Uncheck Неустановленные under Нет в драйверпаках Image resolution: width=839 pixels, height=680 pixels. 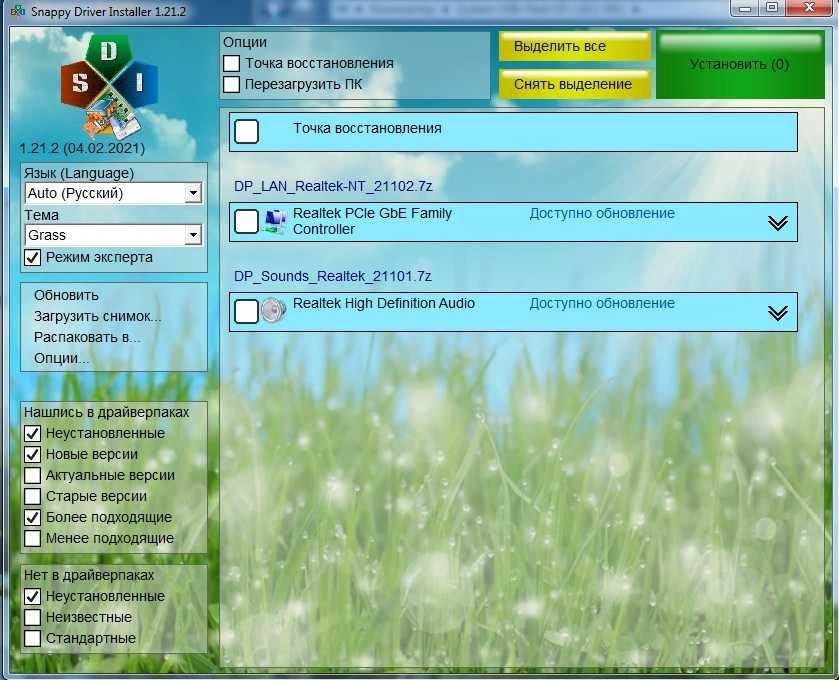click(33, 596)
